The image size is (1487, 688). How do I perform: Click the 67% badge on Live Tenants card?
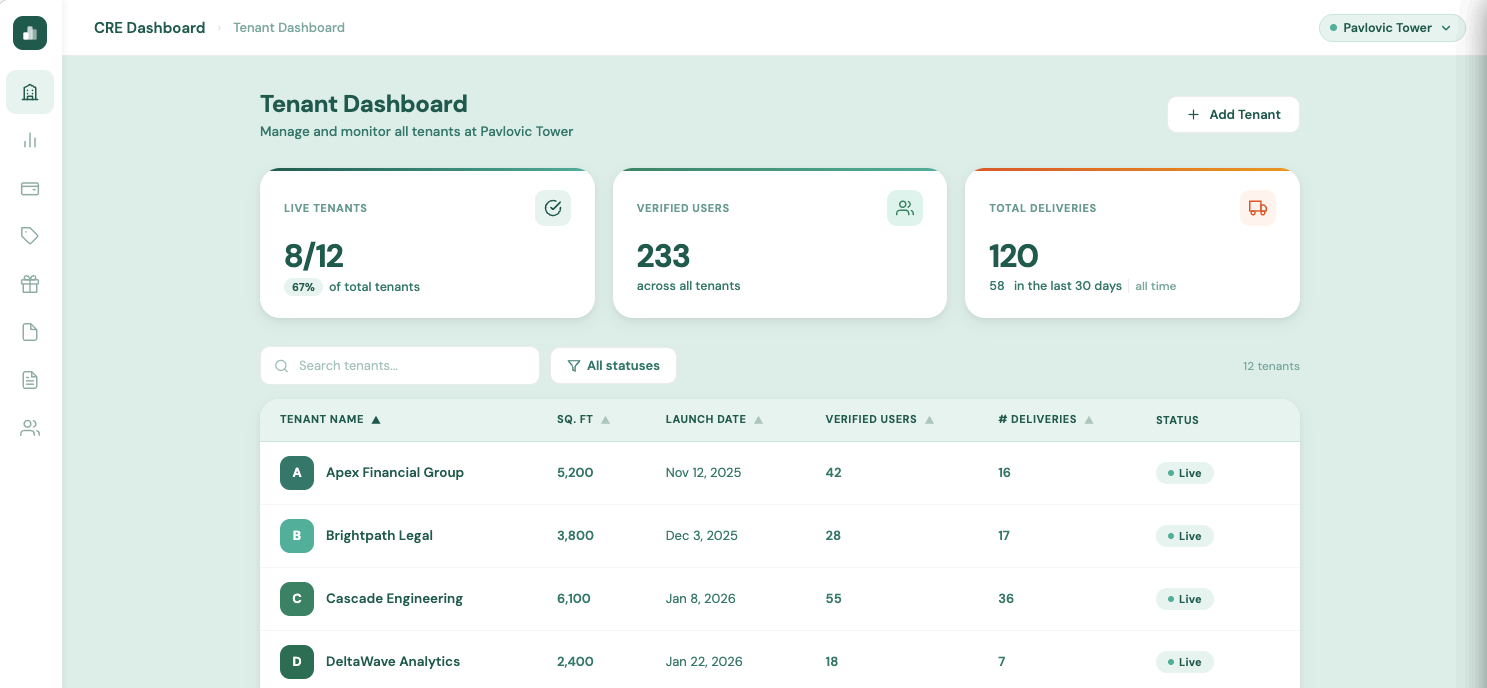click(303, 287)
